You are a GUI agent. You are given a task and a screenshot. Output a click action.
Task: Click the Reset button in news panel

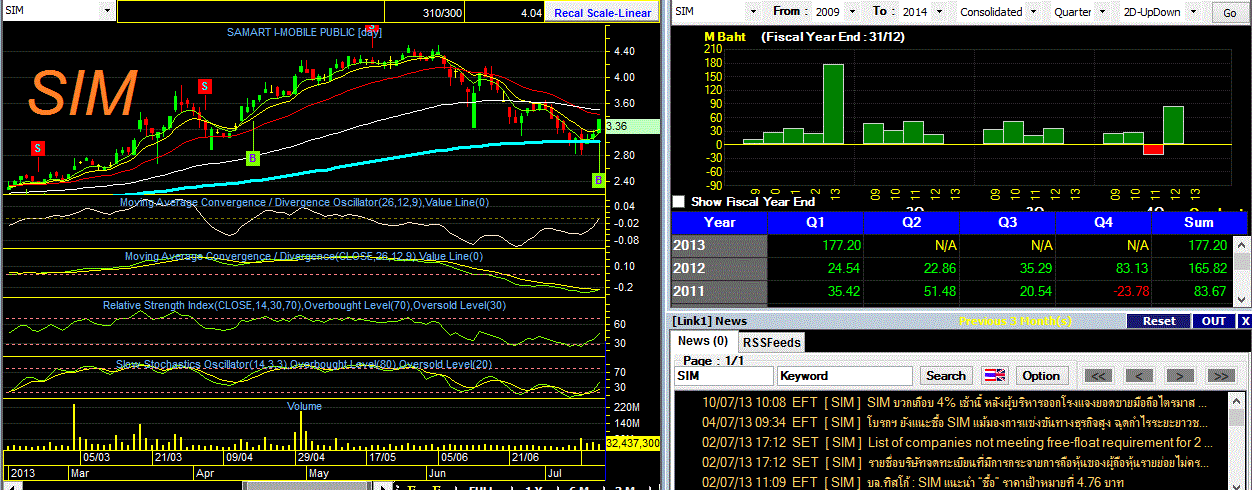coord(1159,321)
